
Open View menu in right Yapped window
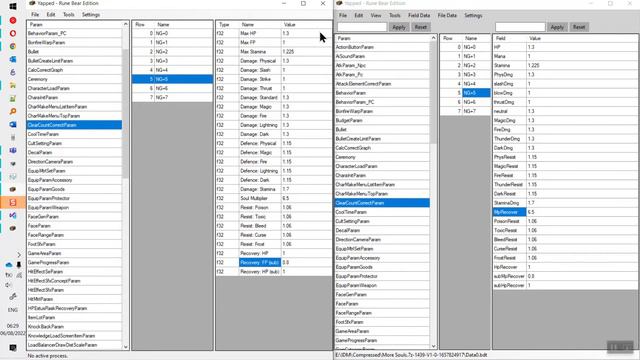376,16
